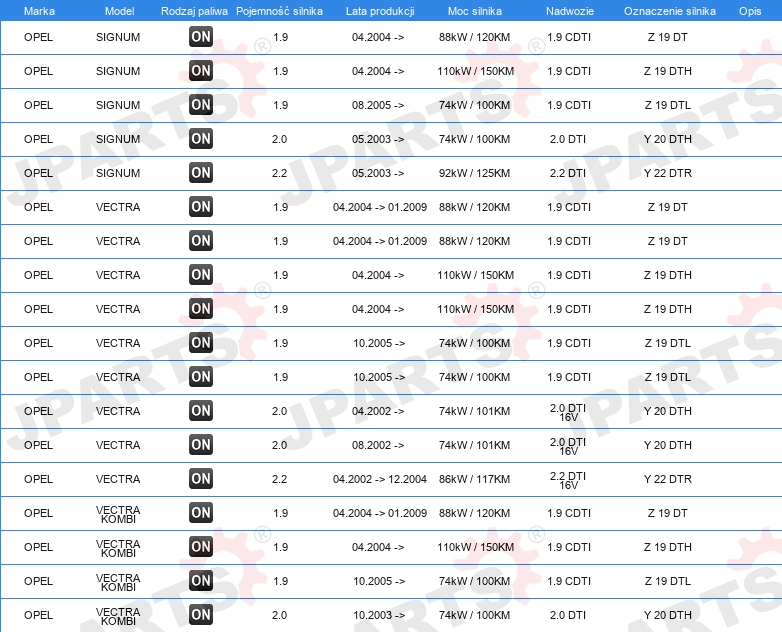
Task: Click Z 19 DTH in VECTRA KOMBI row
Action: [667, 547]
